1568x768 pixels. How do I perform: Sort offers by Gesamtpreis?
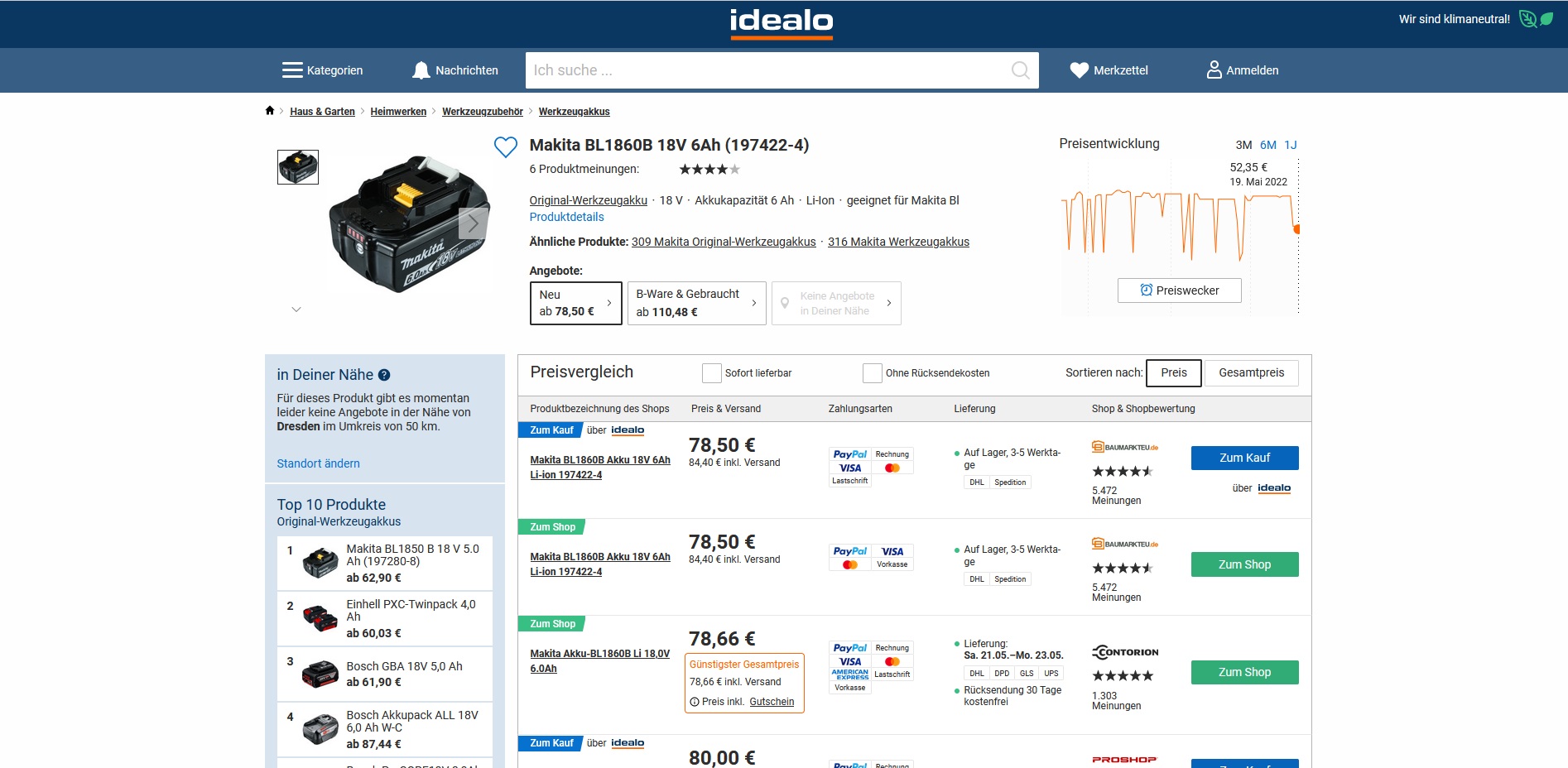pyautogui.click(x=1251, y=372)
